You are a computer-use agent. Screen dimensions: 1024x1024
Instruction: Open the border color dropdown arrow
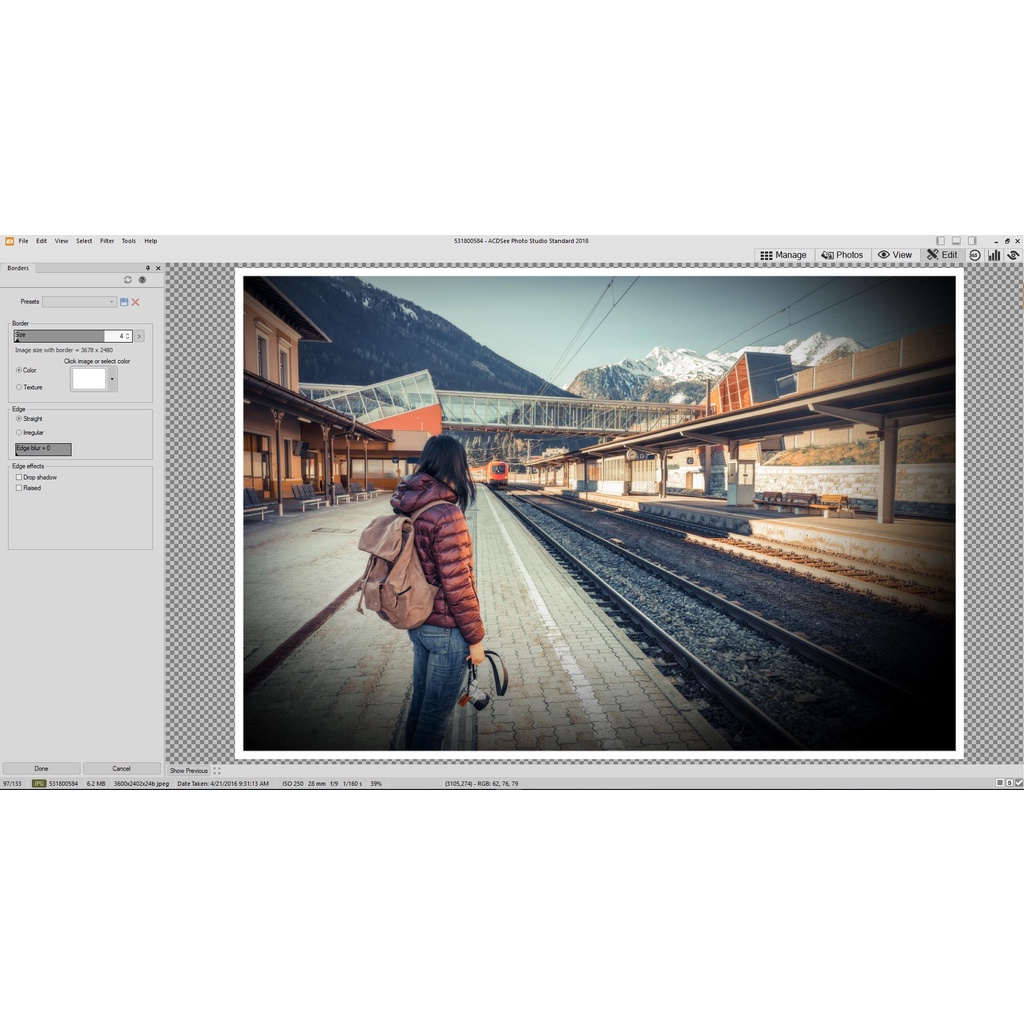(x=112, y=379)
